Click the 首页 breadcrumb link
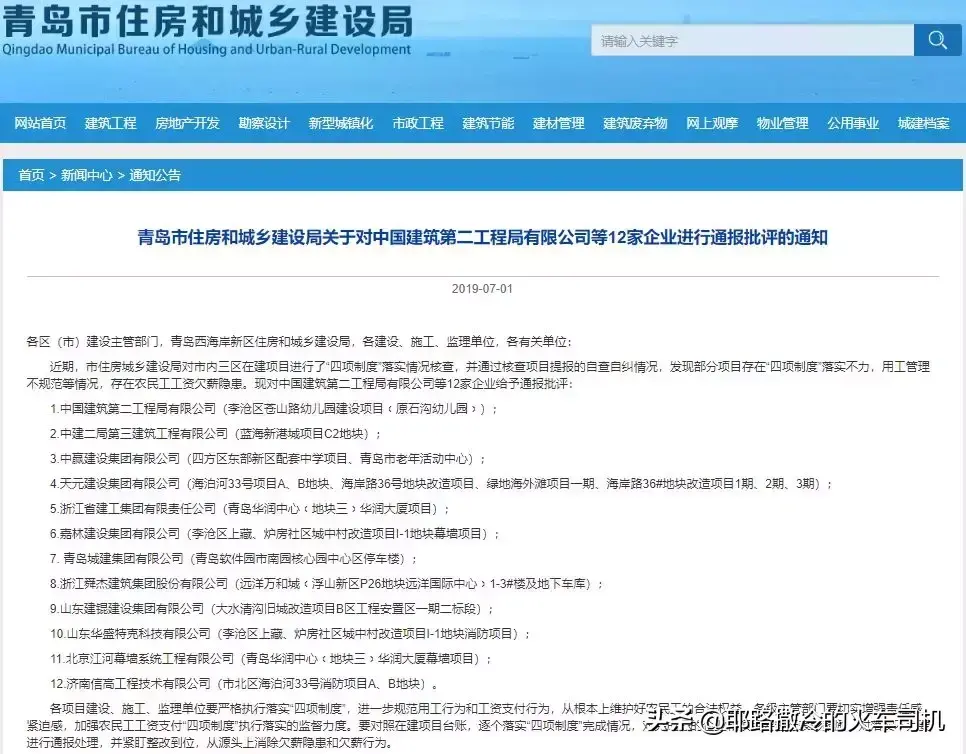966x754 pixels. tap(31, 175)
